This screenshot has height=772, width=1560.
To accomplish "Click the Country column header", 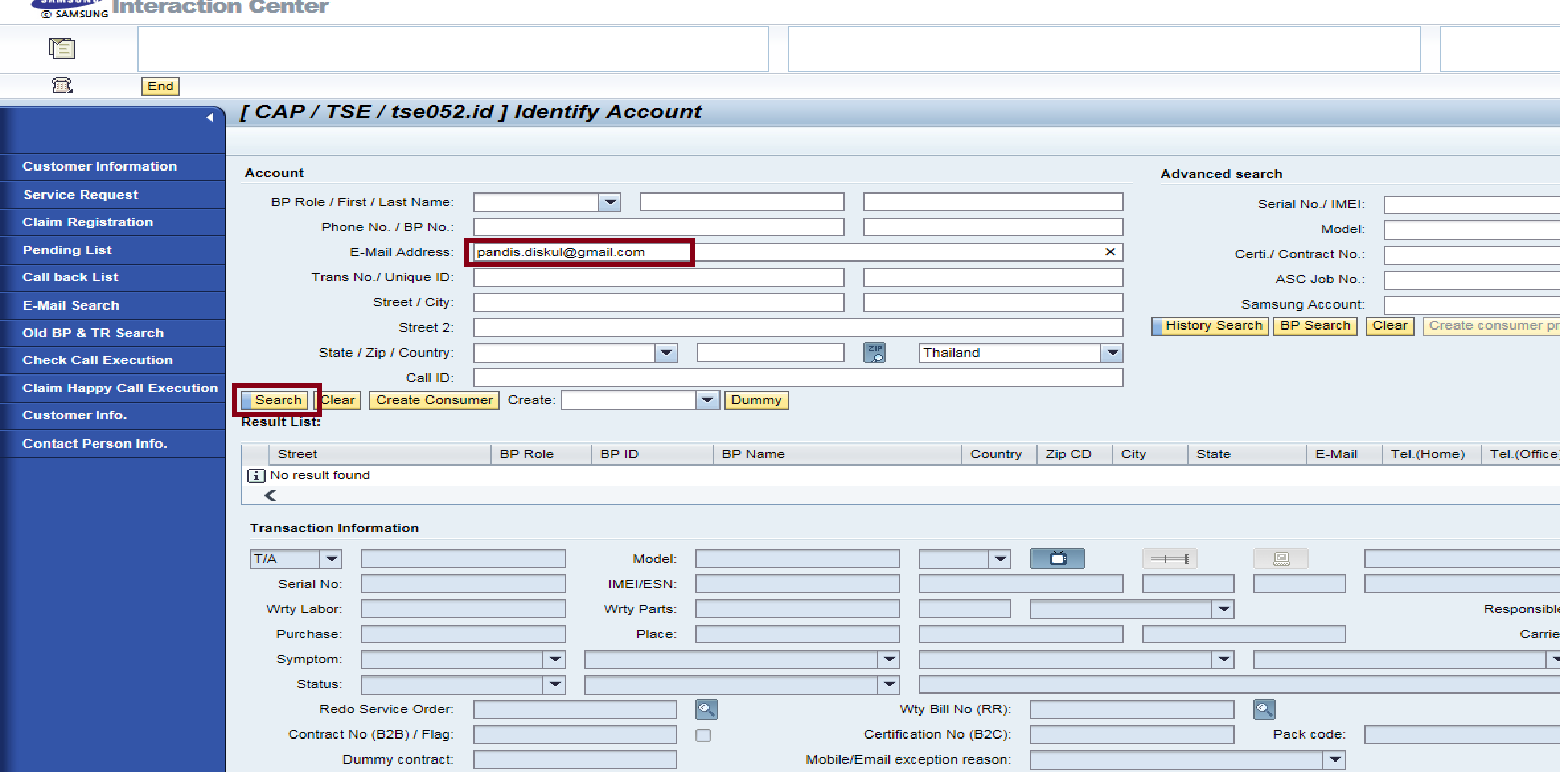I will pyautogui.click(x=996, y=454).
